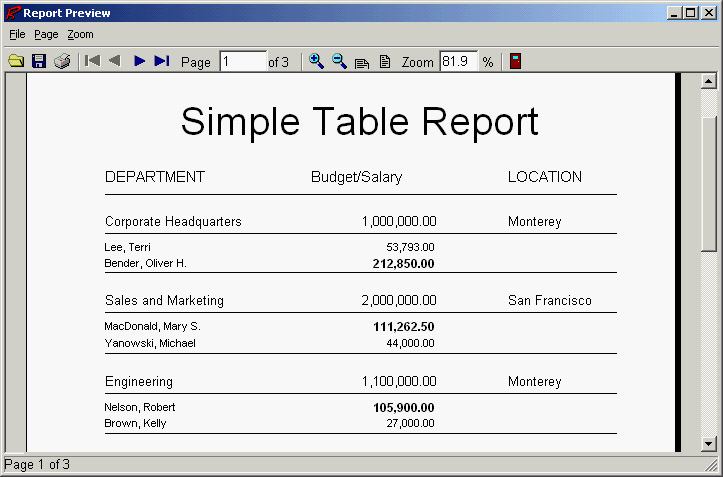Open the File menu
The image size is (723, 477).
click(17, 34)
